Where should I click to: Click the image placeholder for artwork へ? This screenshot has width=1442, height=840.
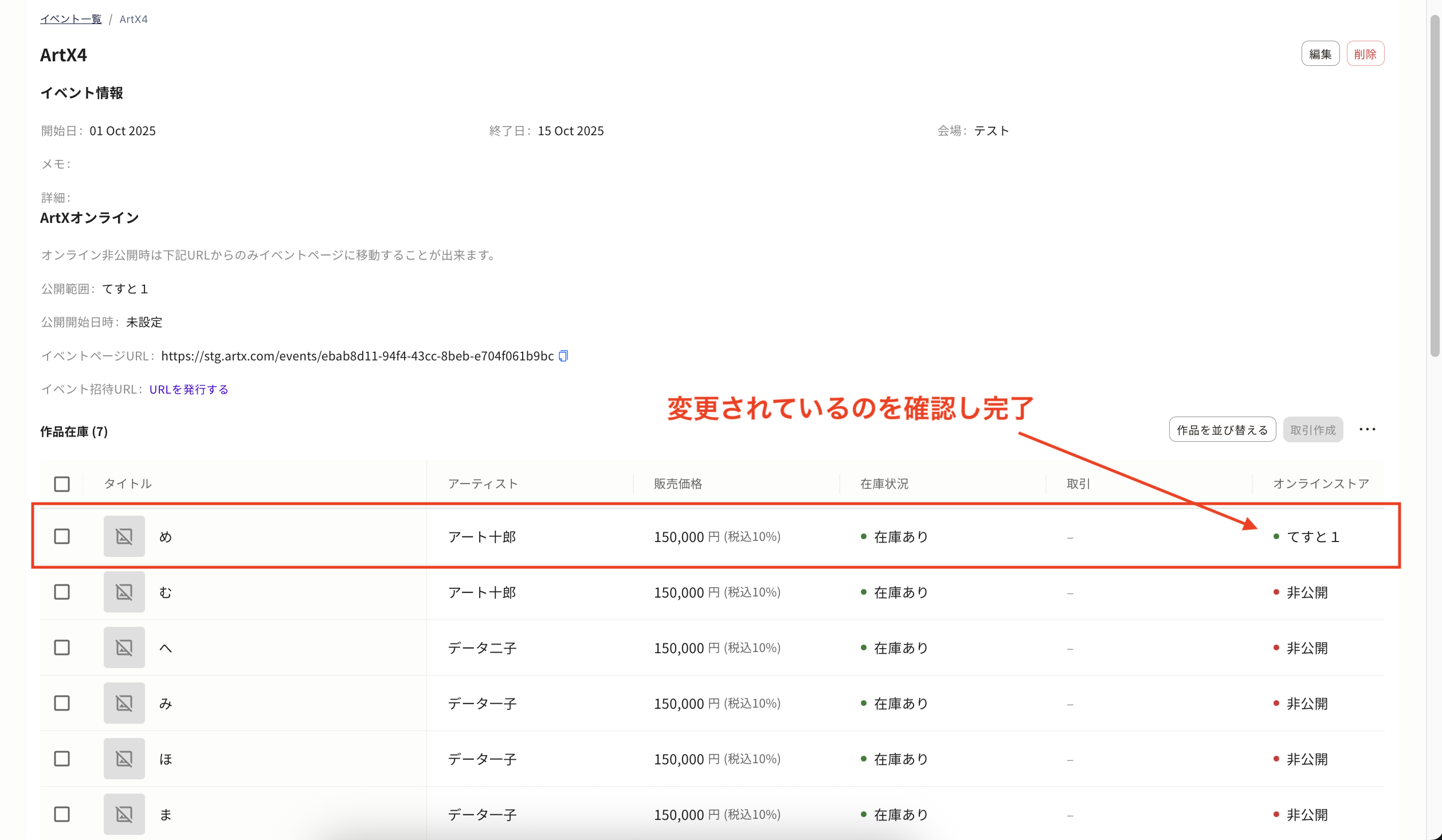(x=124, y=647)
